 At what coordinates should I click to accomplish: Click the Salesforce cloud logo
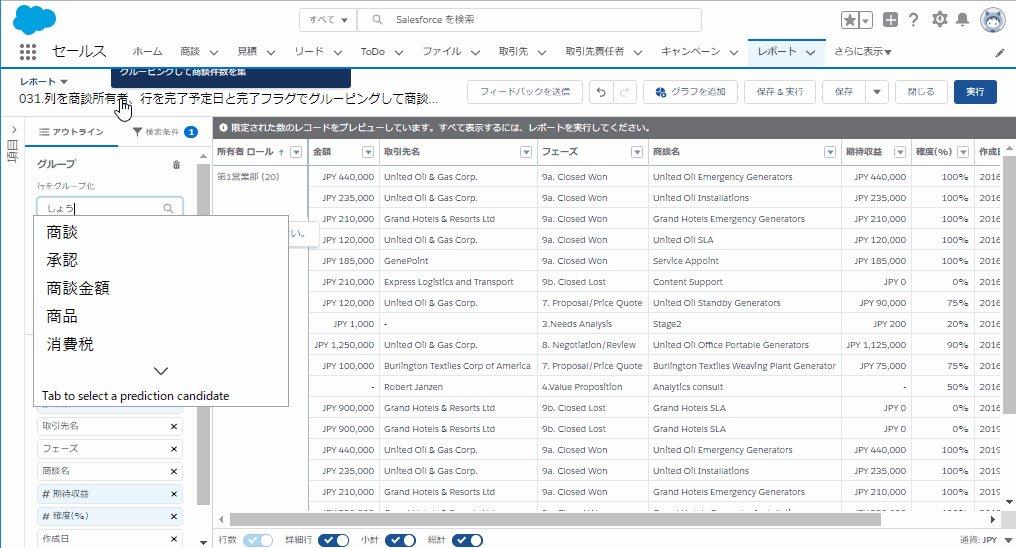tap(34, 19)
